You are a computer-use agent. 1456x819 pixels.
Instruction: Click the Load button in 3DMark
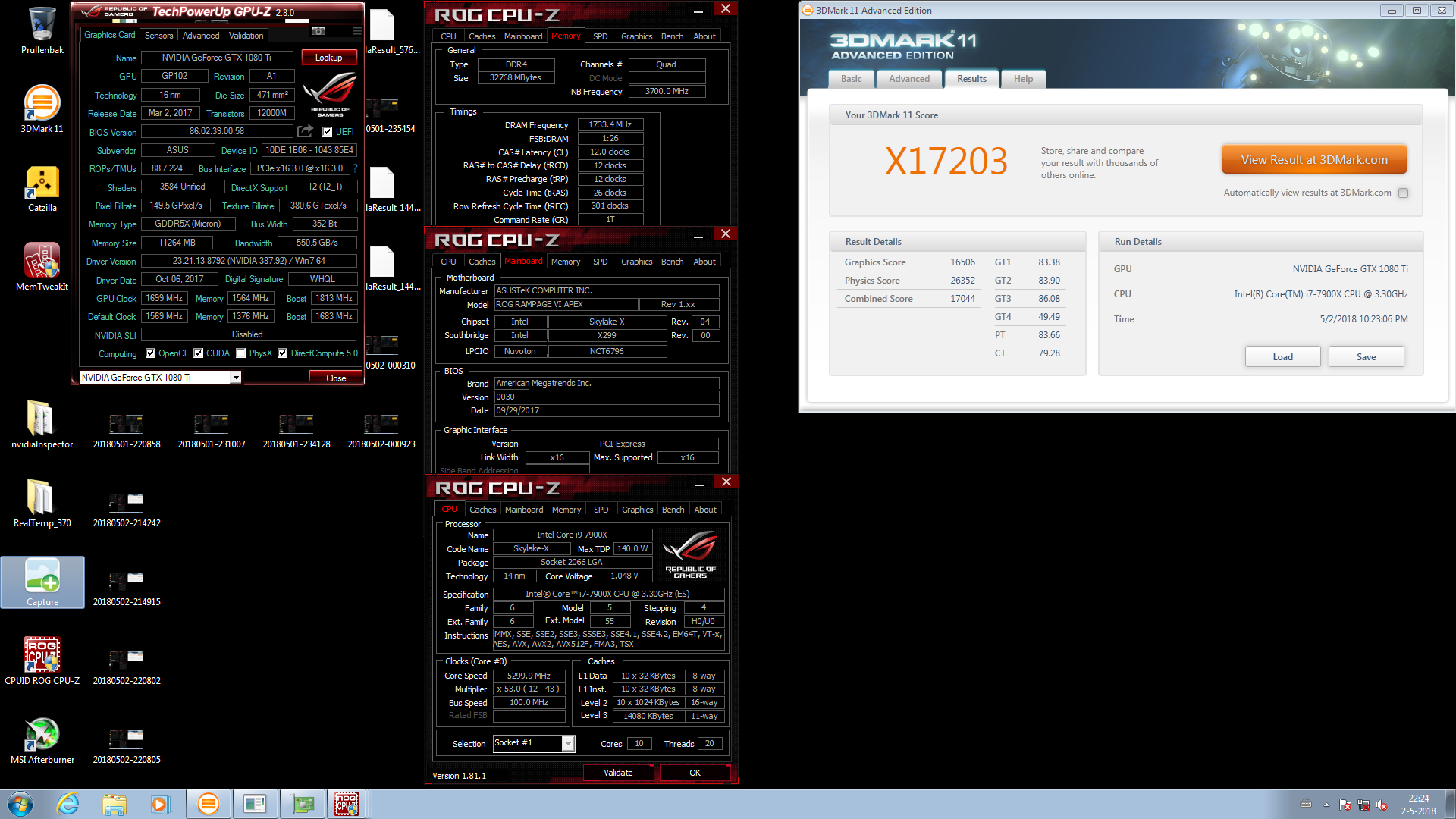[1282, 357]
